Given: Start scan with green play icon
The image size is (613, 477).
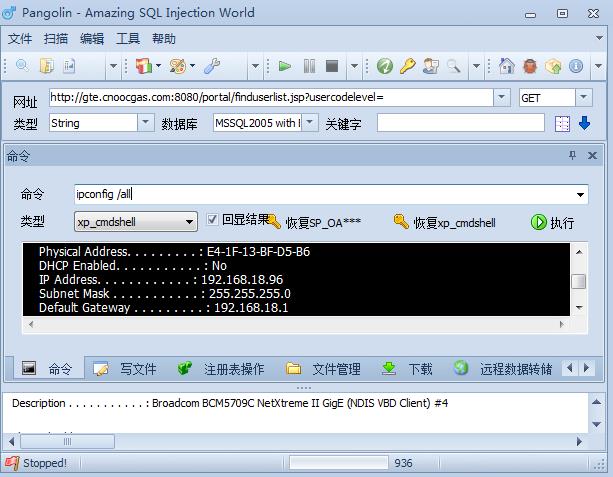Looking at the screenshot, I should pyautogui.click(x=285, y=66).
